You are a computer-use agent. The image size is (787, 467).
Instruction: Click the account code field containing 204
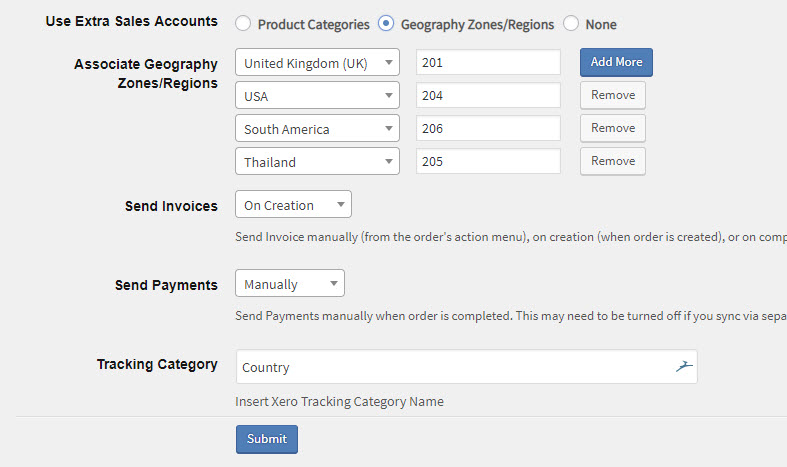coord(488,95)
